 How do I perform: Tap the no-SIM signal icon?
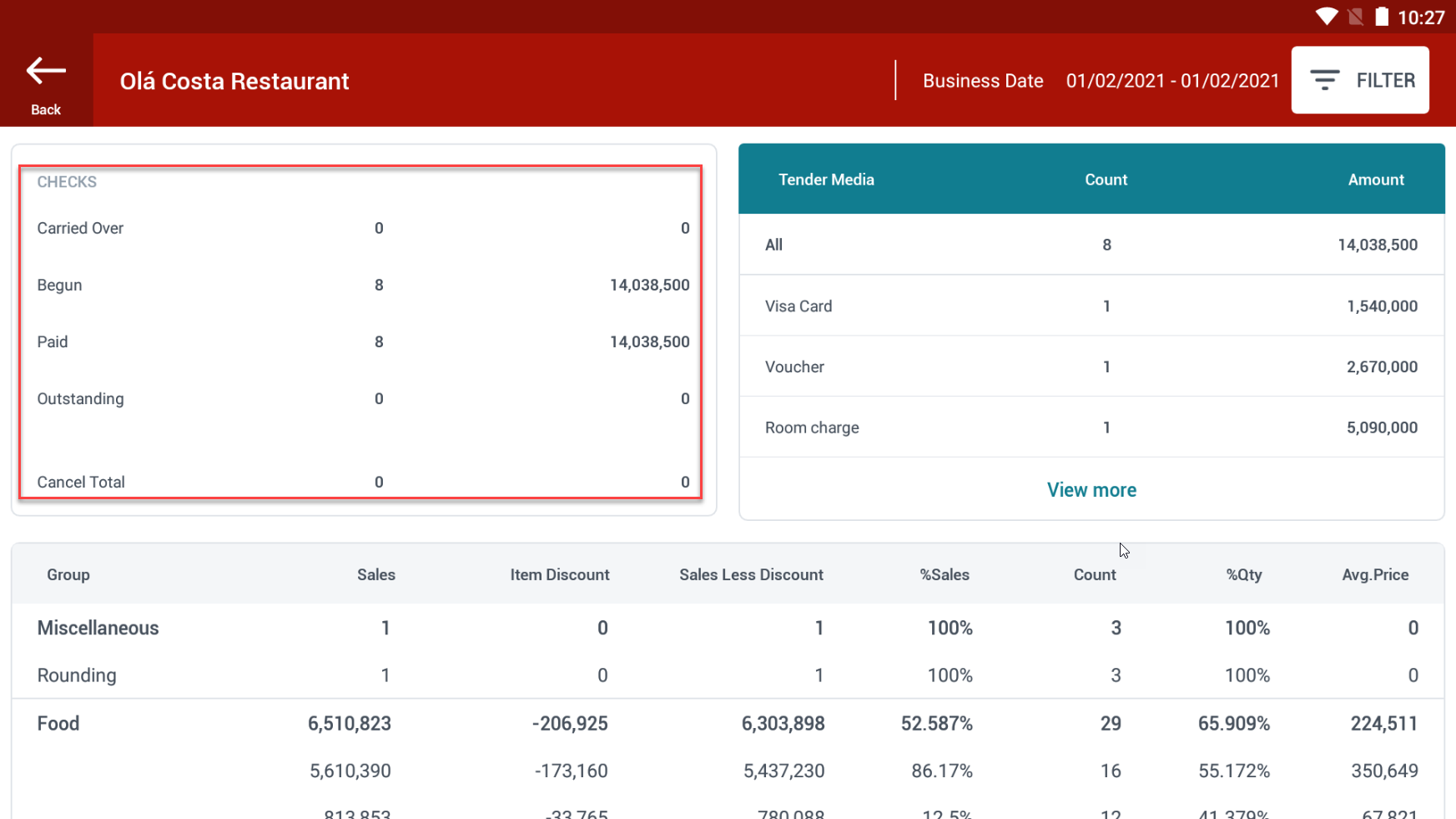pyautogui.click(x=1356, y=17)
